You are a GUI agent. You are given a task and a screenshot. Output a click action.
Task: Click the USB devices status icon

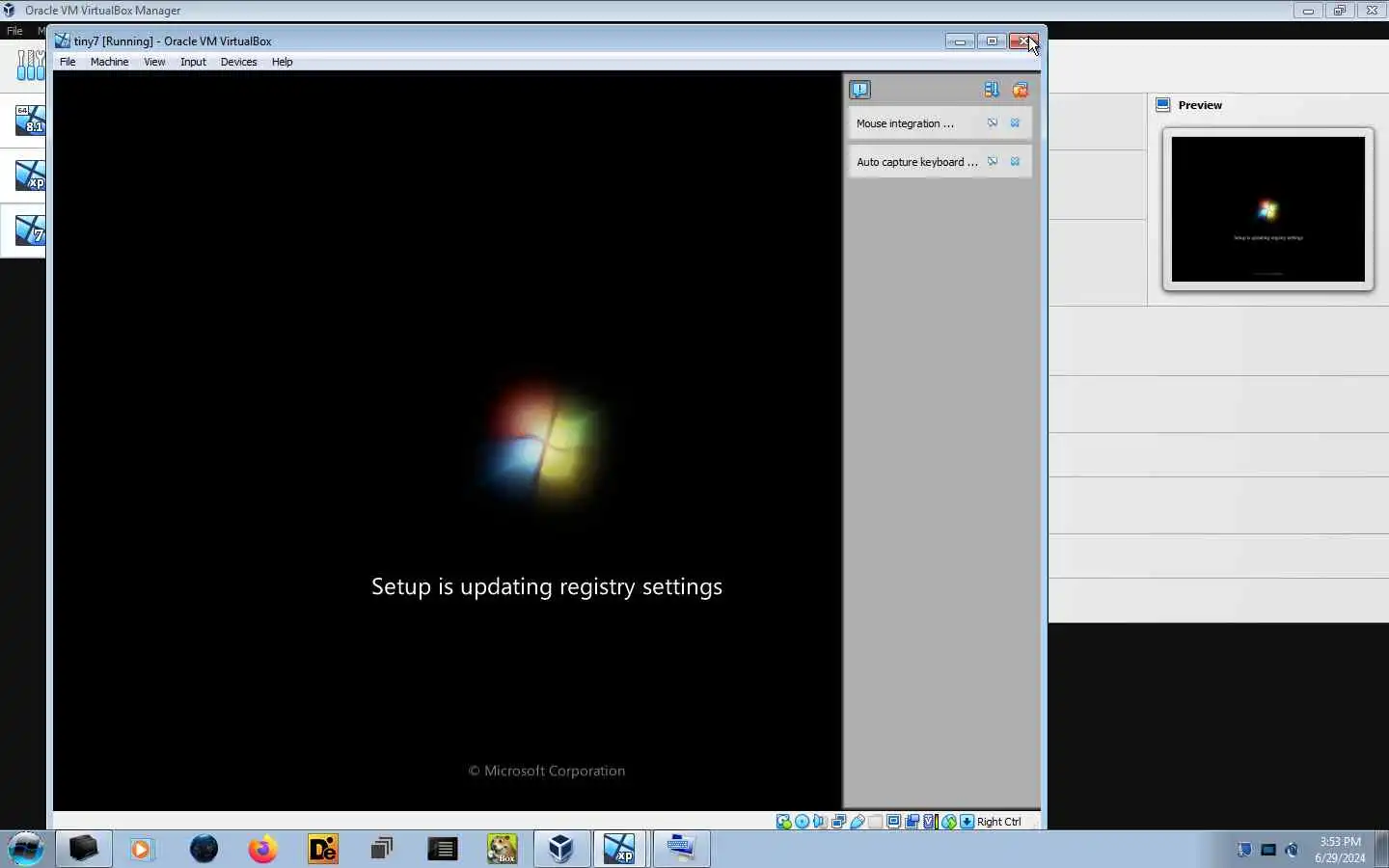coord(858,822)
